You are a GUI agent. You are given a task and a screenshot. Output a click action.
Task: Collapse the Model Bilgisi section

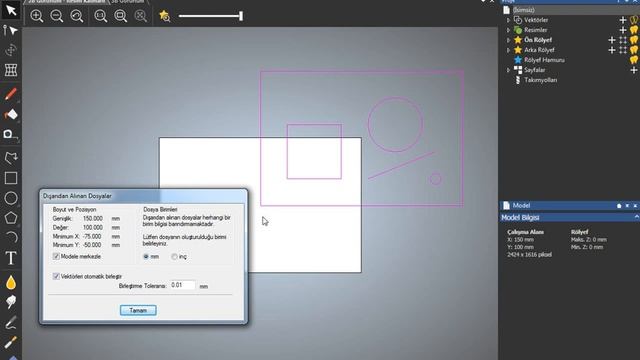[x=637, y=217]
